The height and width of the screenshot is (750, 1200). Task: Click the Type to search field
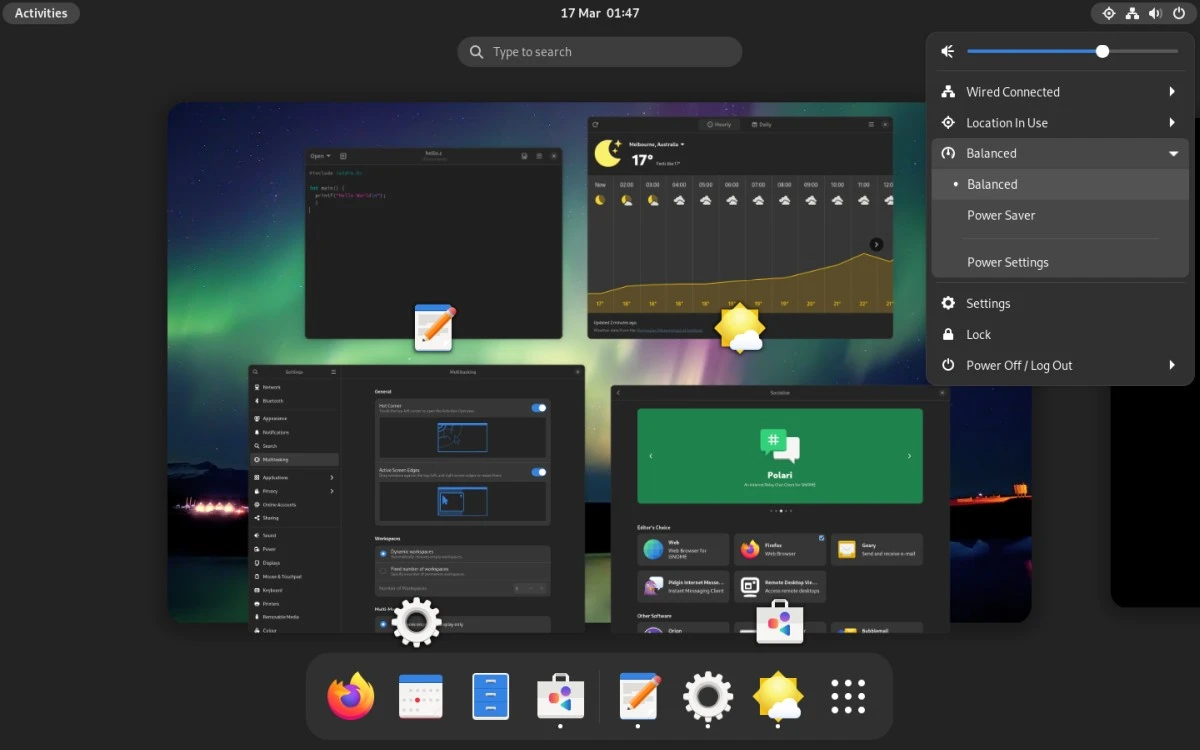coord(599,51)
